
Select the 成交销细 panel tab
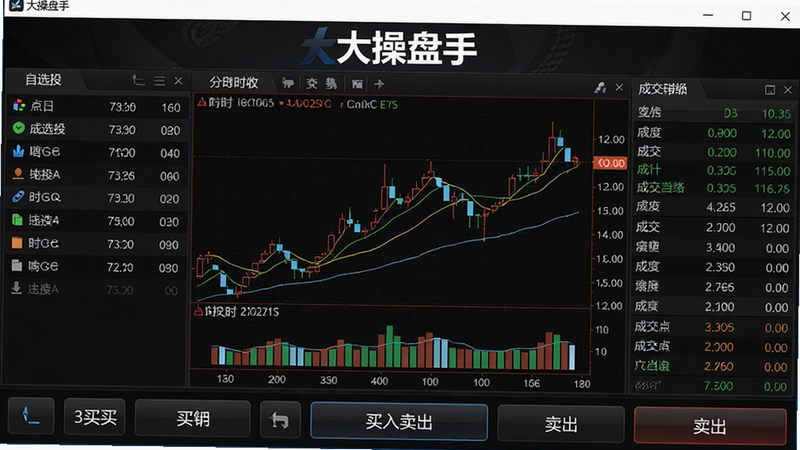point(662,89)
